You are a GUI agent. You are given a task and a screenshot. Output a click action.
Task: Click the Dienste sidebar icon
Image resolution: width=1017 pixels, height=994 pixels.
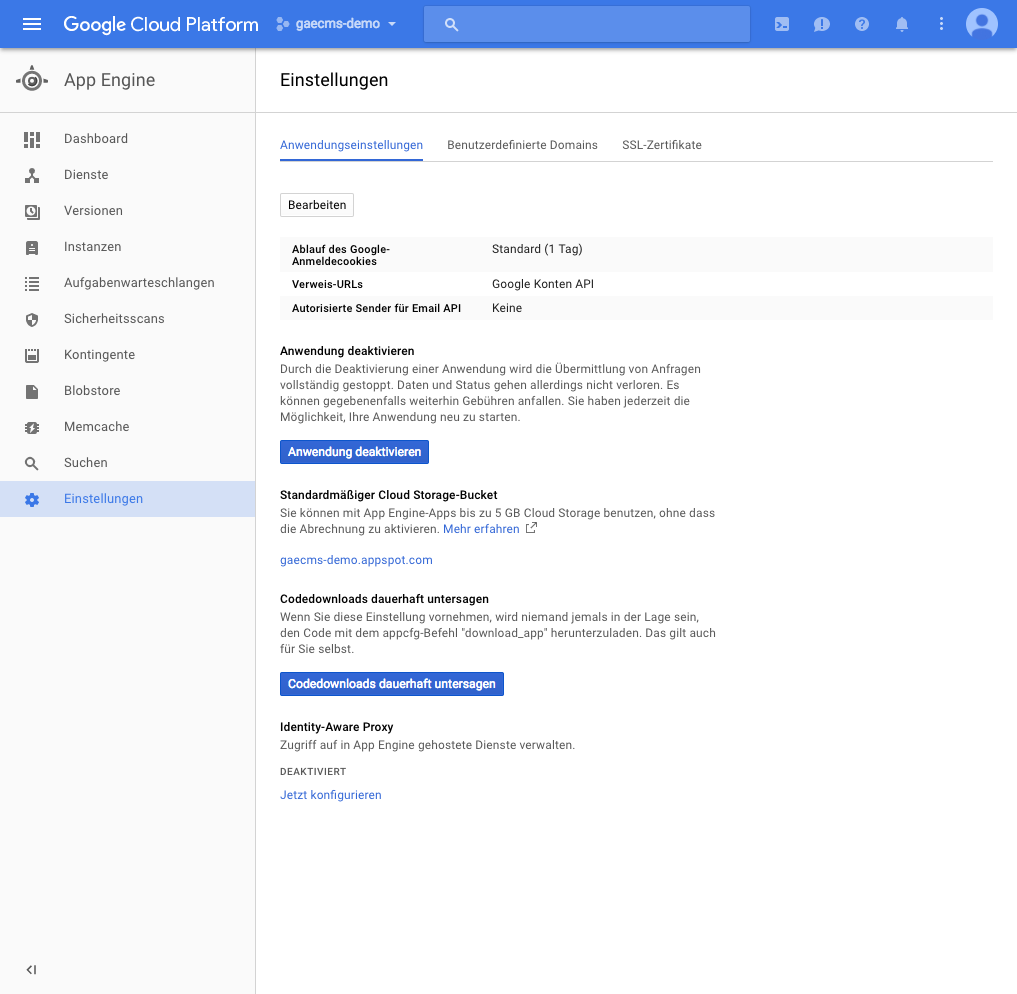[x=32, y=175]
